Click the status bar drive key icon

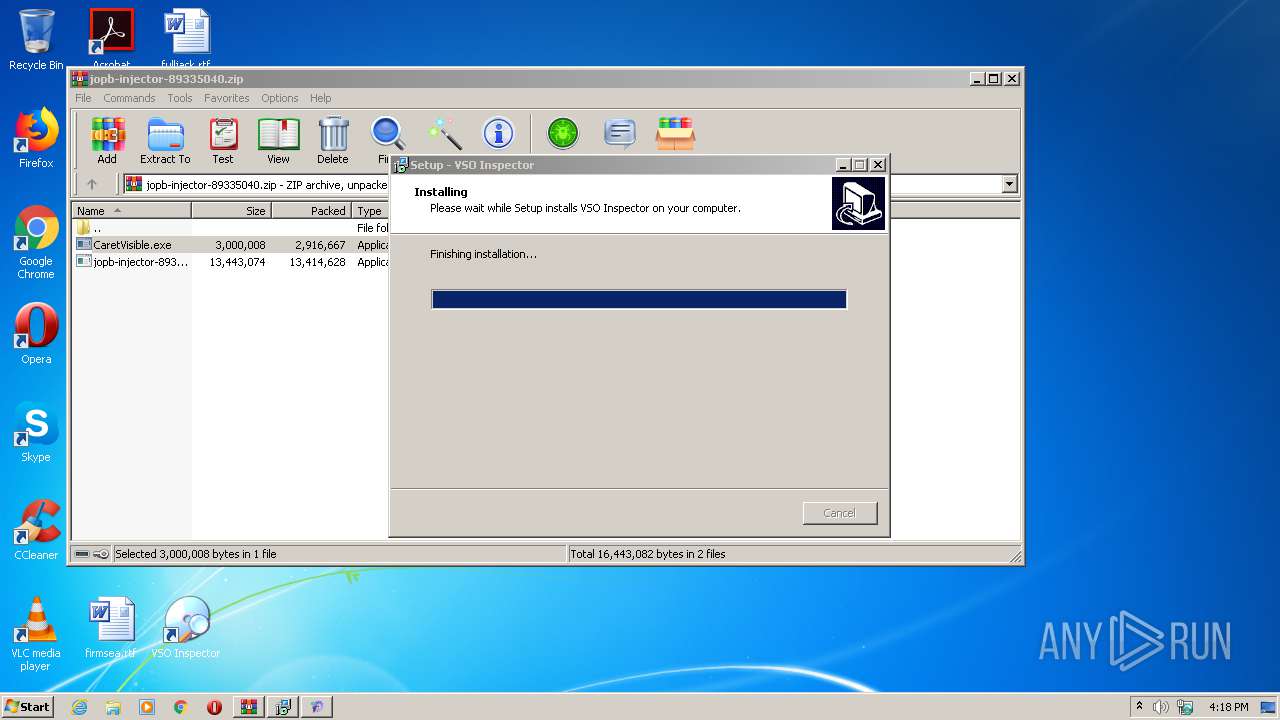tap(92, 554)
